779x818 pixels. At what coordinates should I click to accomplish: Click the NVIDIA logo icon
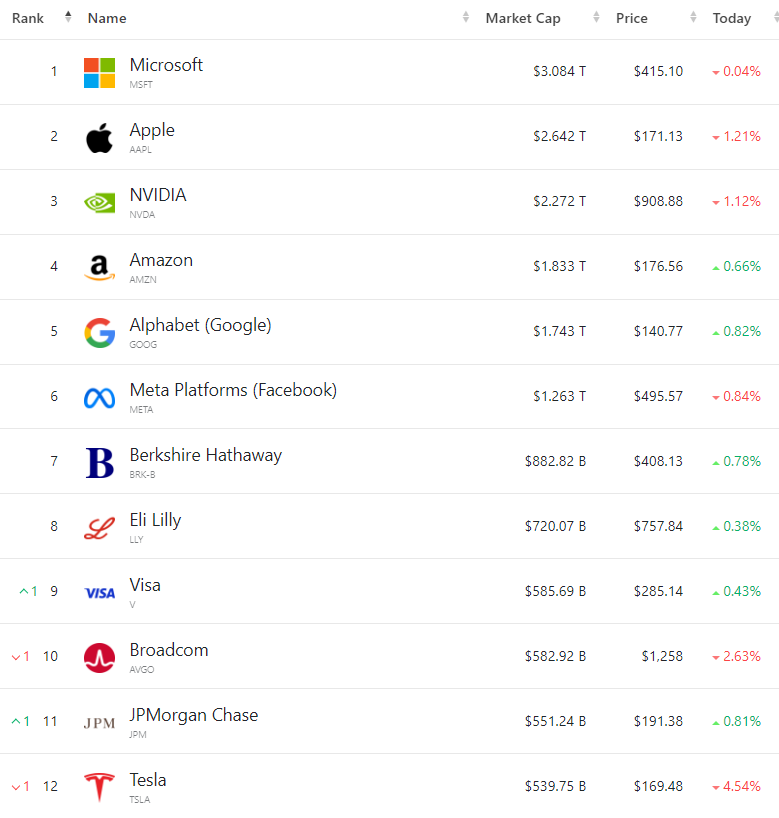point(99,202)
